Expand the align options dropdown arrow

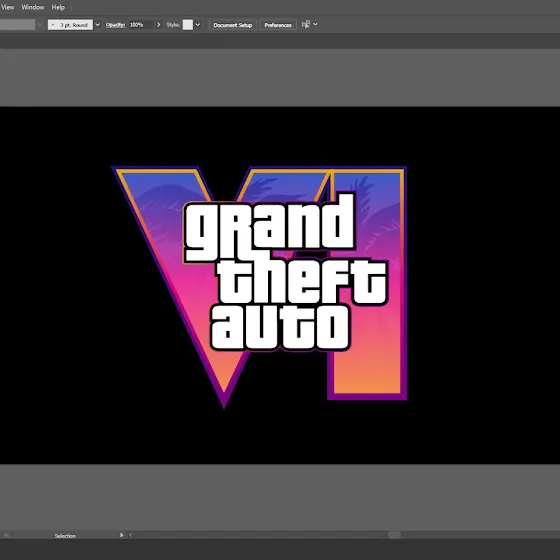(315, 24)
